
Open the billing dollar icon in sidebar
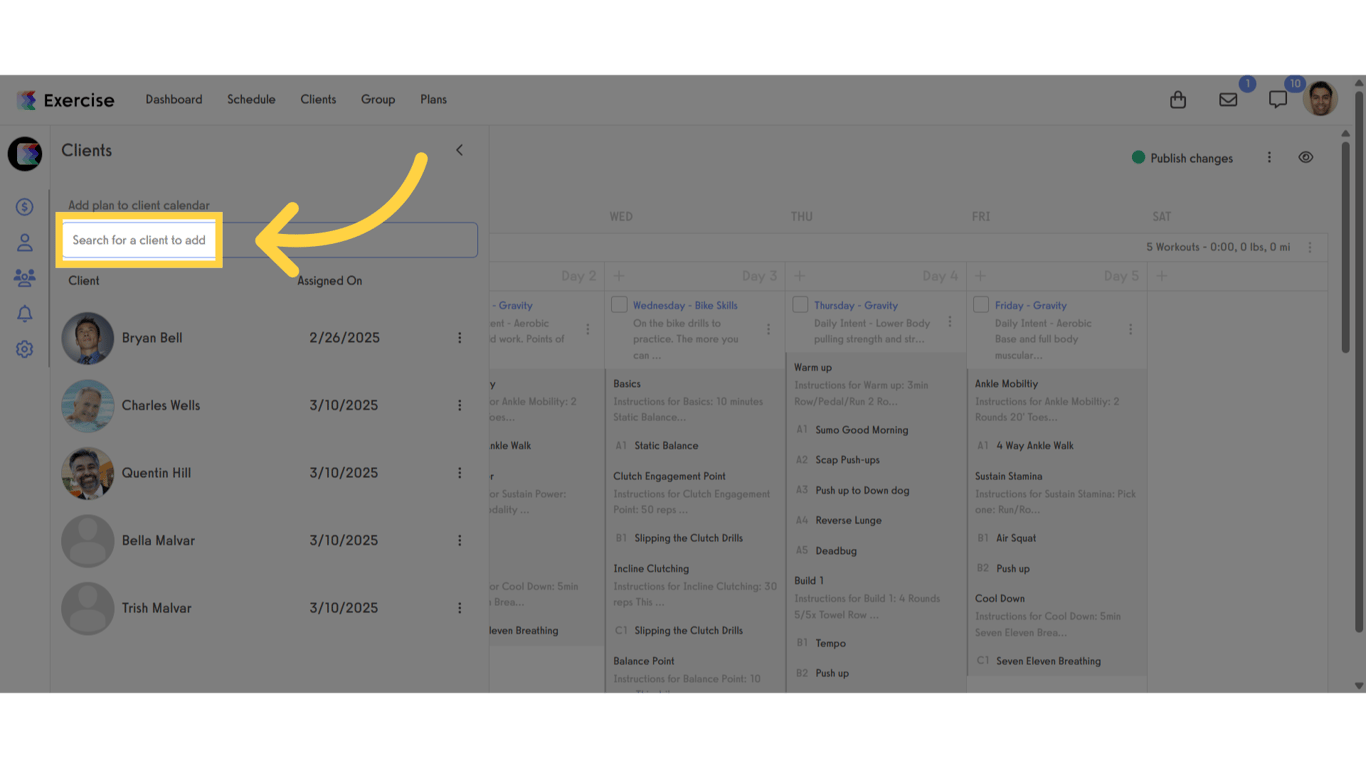pos(24,206)
